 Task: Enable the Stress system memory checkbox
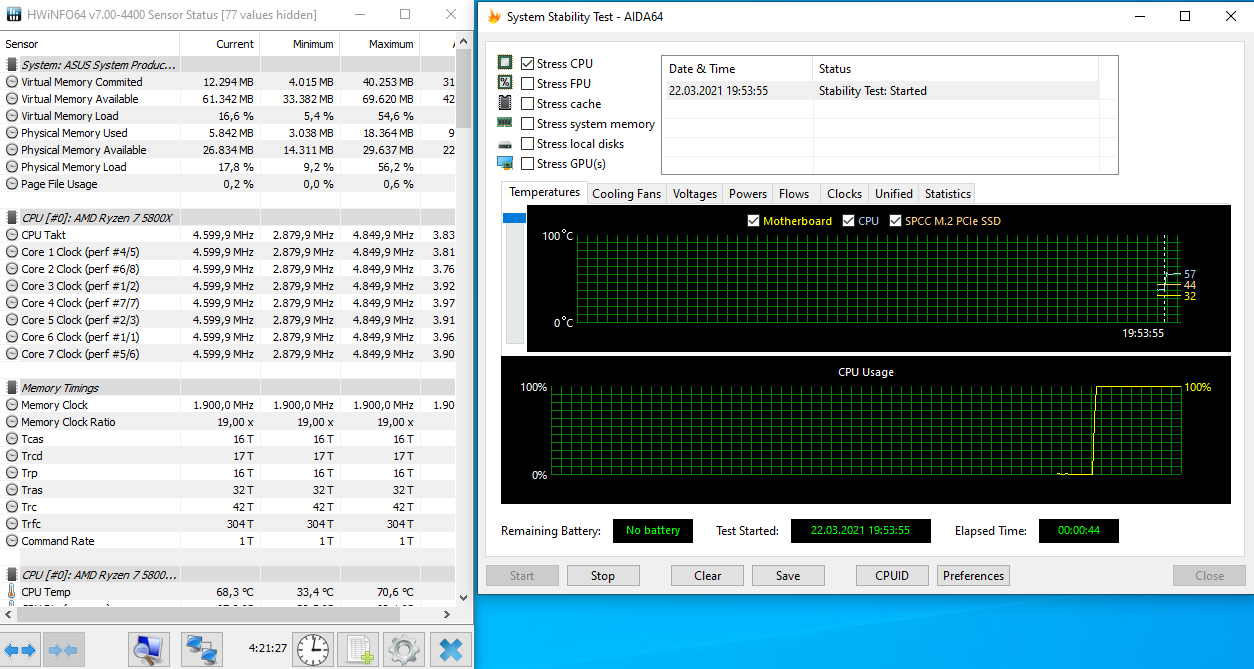[x=527, y=123]
